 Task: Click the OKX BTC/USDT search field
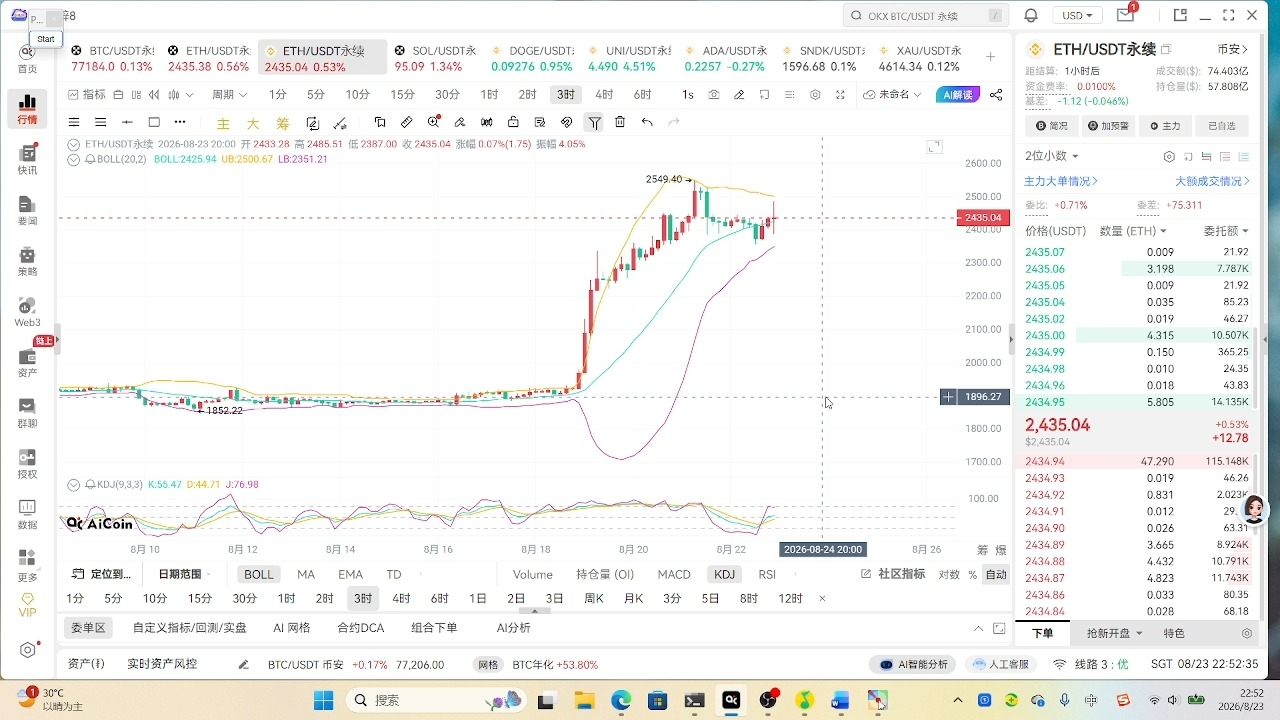[925, 15]
